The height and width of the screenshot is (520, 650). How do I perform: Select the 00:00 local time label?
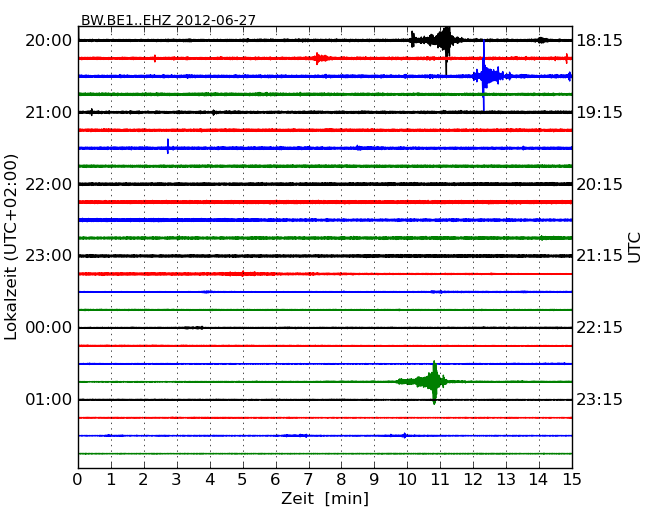pyautogui.click(x=49, y=328)
